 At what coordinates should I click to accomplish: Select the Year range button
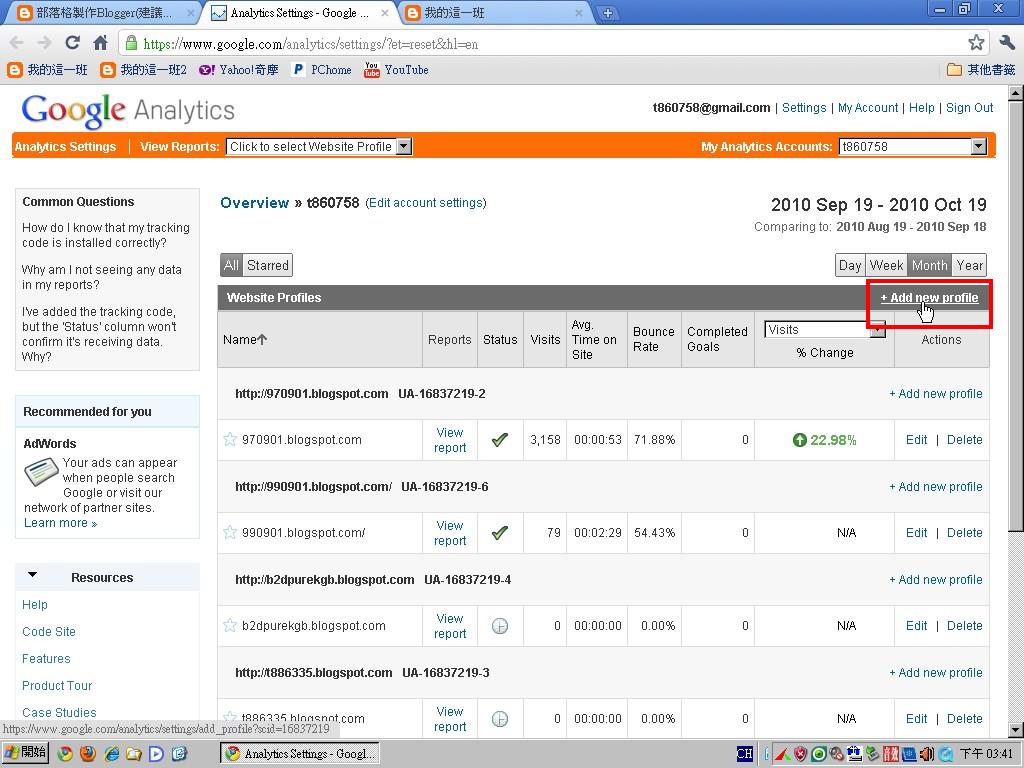969,265
